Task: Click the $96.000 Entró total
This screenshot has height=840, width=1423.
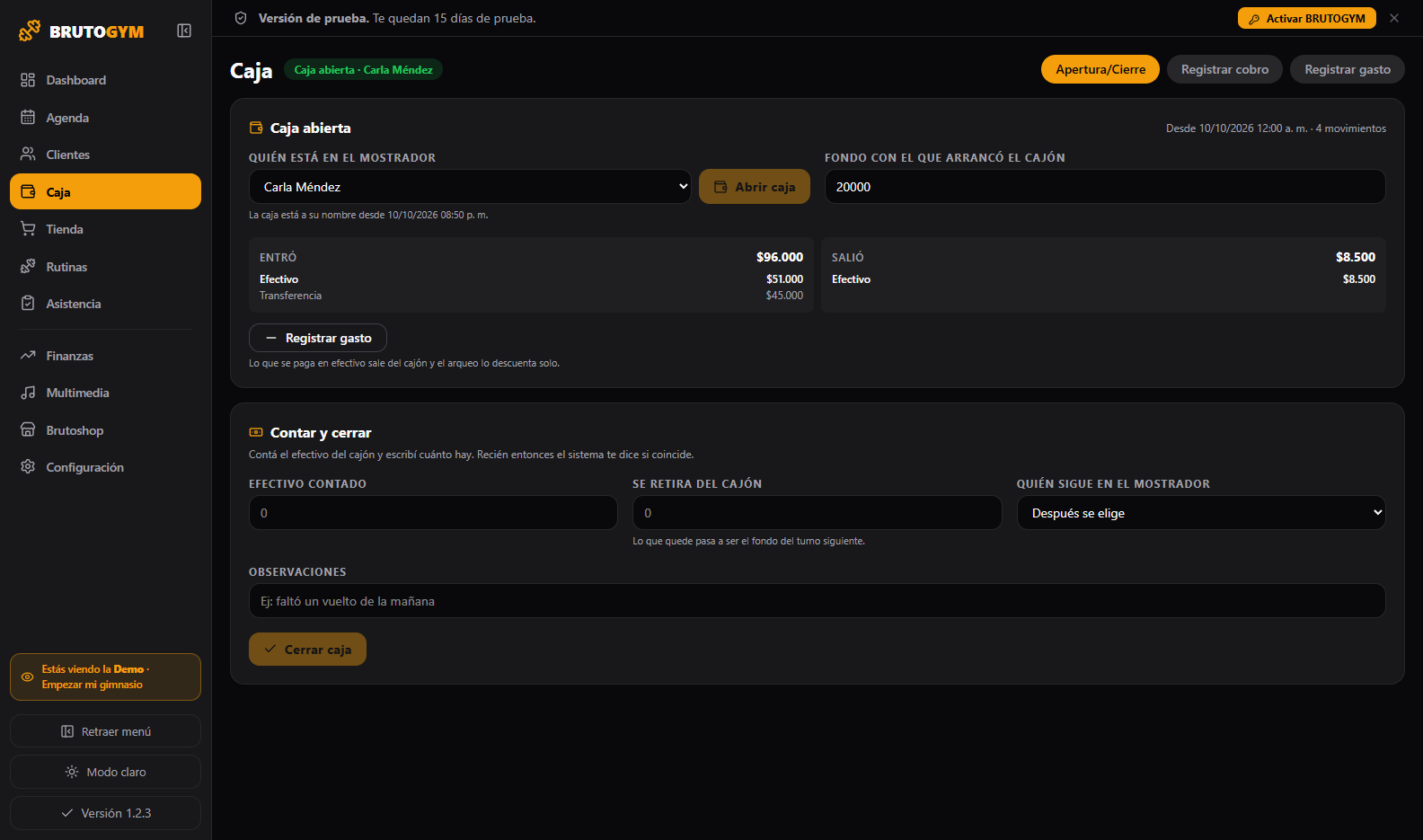Action: [780, 257]
